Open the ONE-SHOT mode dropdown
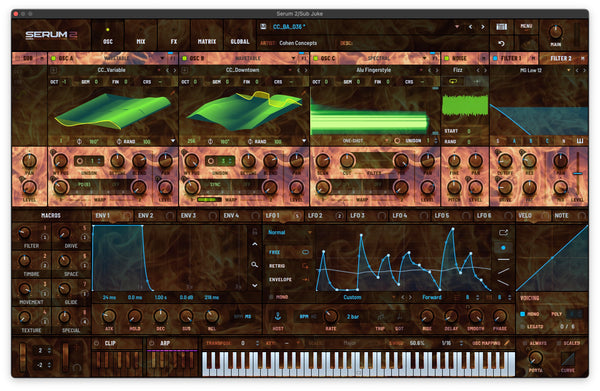The image size is (600, 391). tap(386, 141)
